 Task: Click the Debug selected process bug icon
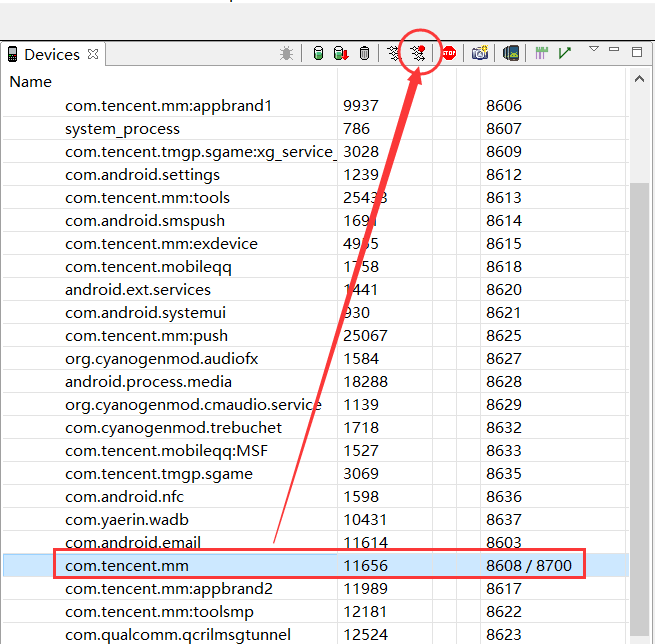(x=286, y=53)
